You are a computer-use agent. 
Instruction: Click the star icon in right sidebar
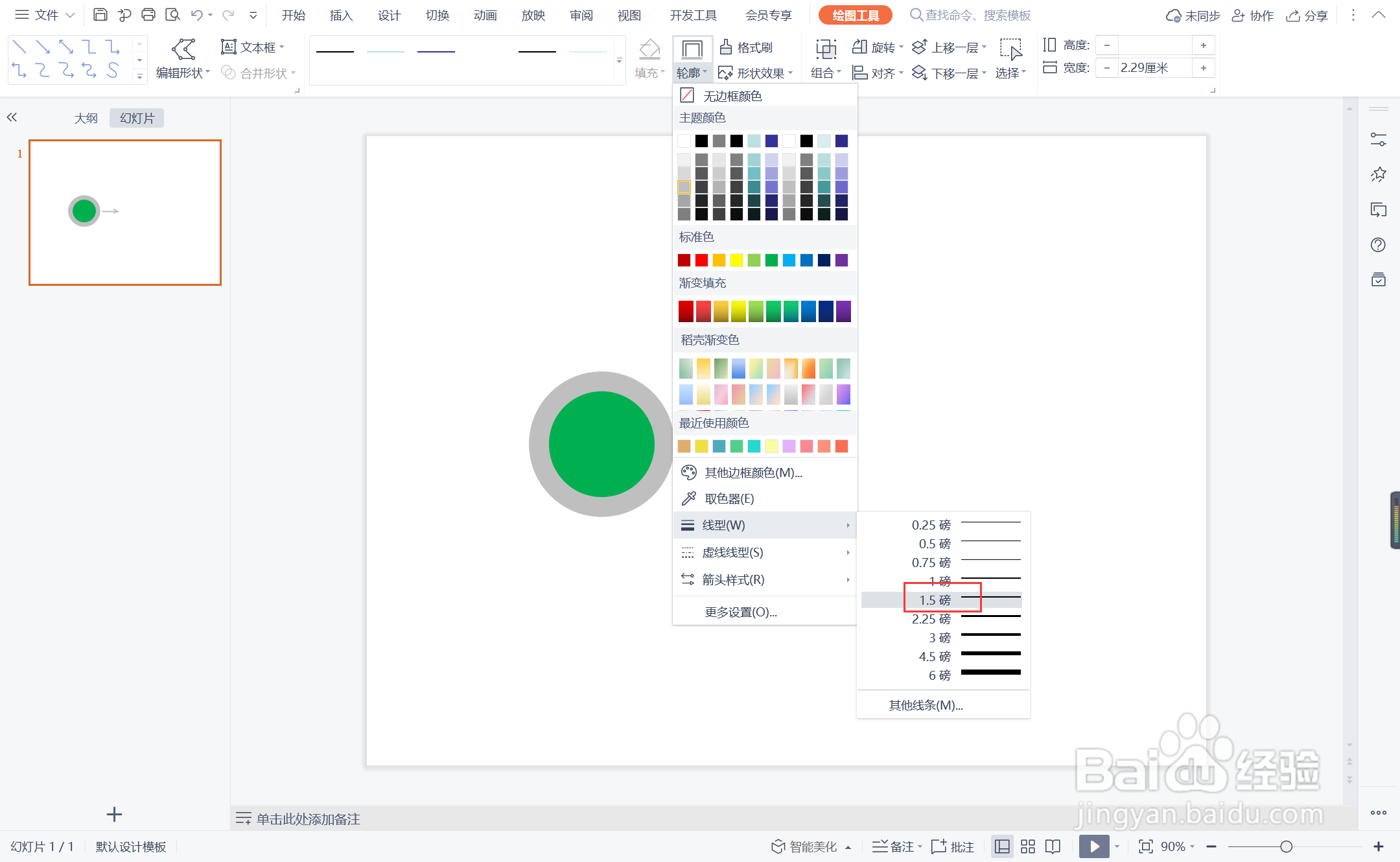(1378, 174)
